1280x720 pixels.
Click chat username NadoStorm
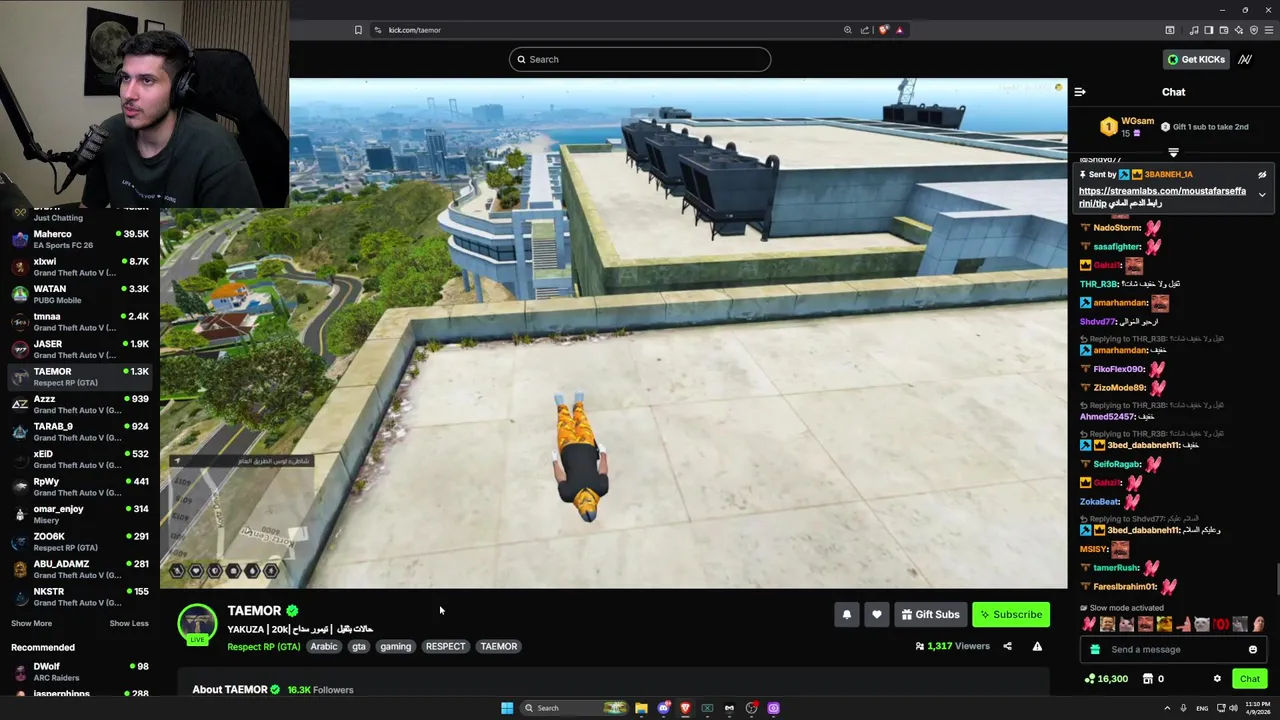(1117, 228)
